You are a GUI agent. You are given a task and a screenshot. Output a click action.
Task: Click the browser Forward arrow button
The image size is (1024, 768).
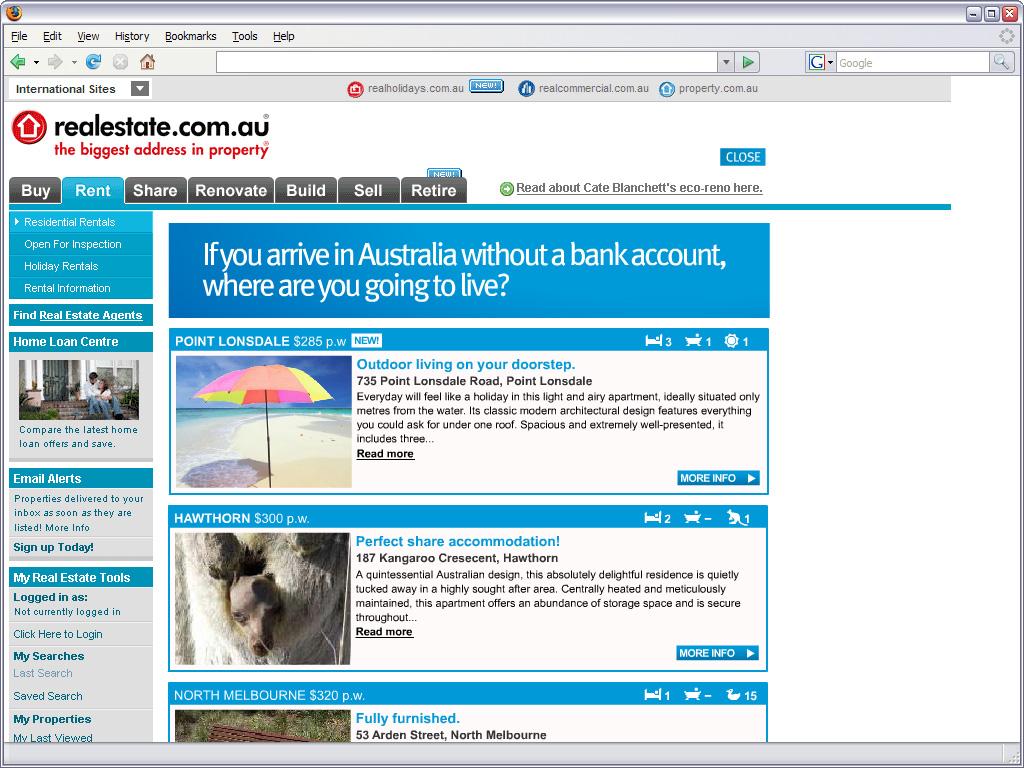pos(55,62)
